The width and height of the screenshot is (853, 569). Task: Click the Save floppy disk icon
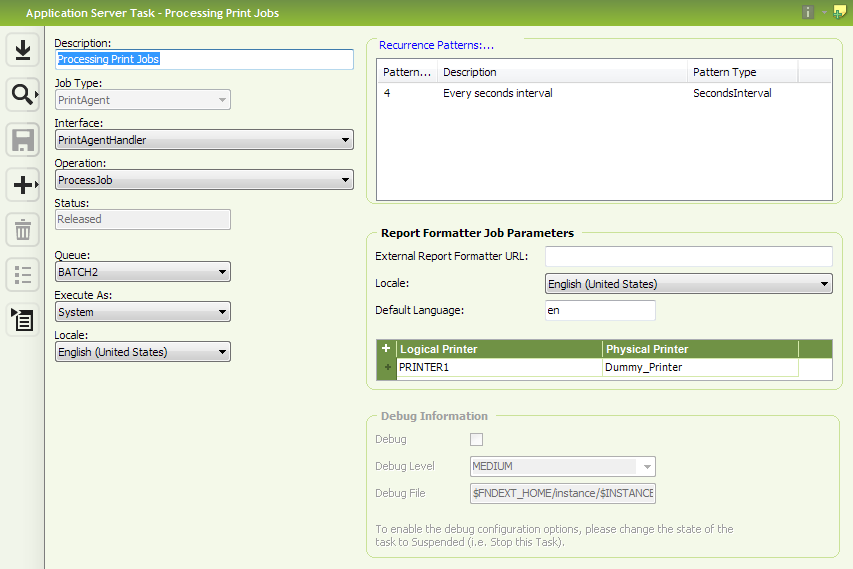(x=22, y=140)
